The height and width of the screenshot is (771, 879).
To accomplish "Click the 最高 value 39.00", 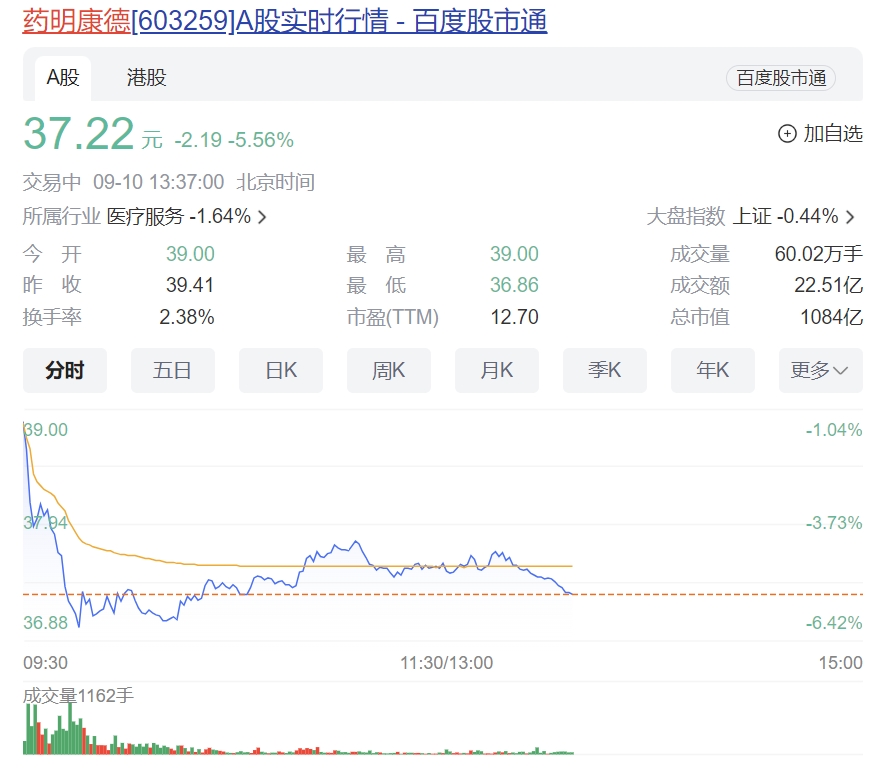I will (514, 254).
